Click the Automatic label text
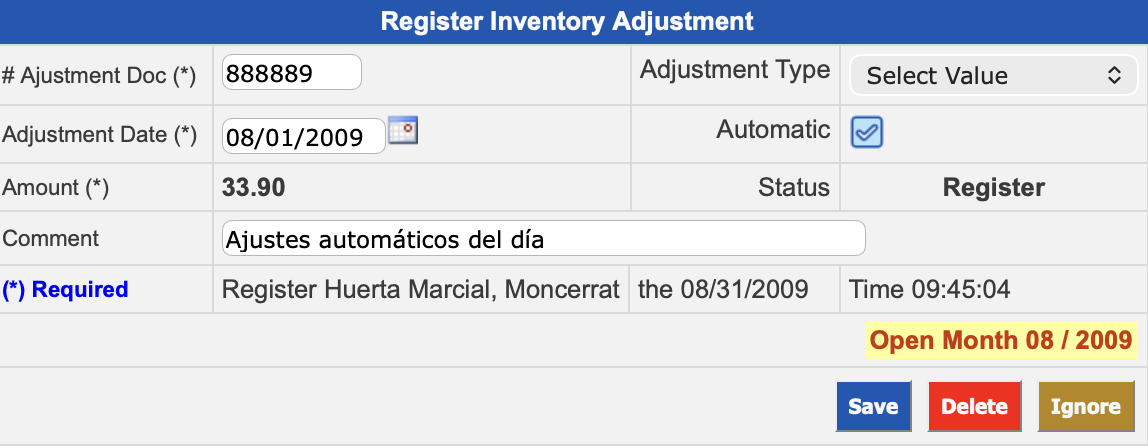Viewport: 1148px width, 448px height. (773, 129)
